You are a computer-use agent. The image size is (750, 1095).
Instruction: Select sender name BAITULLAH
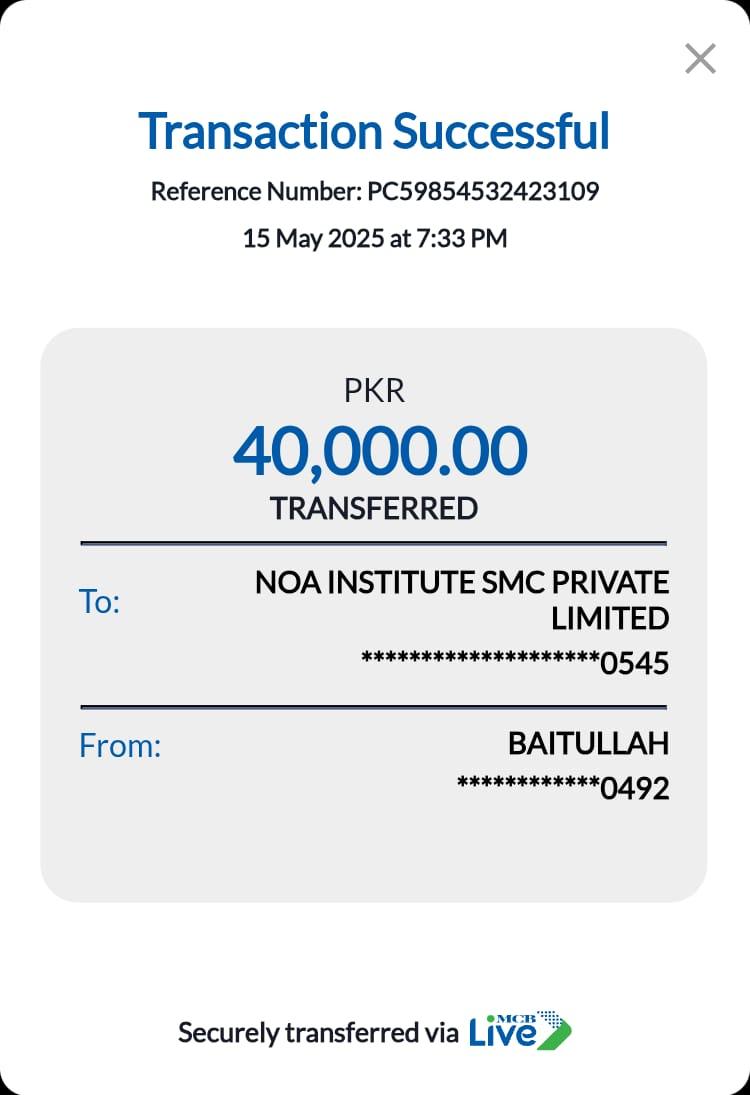pos(588,744)
